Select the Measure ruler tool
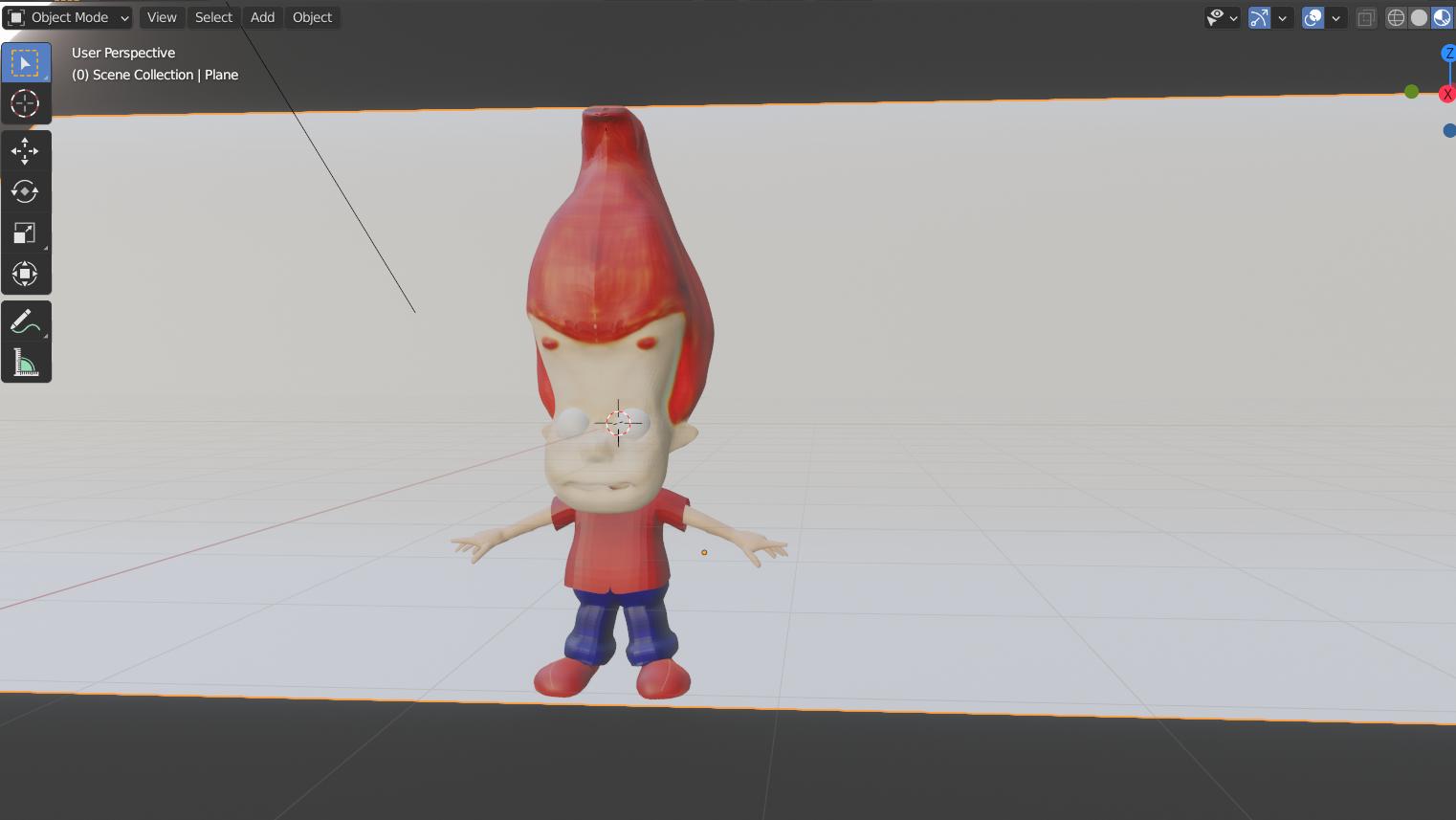 point(25,363)
